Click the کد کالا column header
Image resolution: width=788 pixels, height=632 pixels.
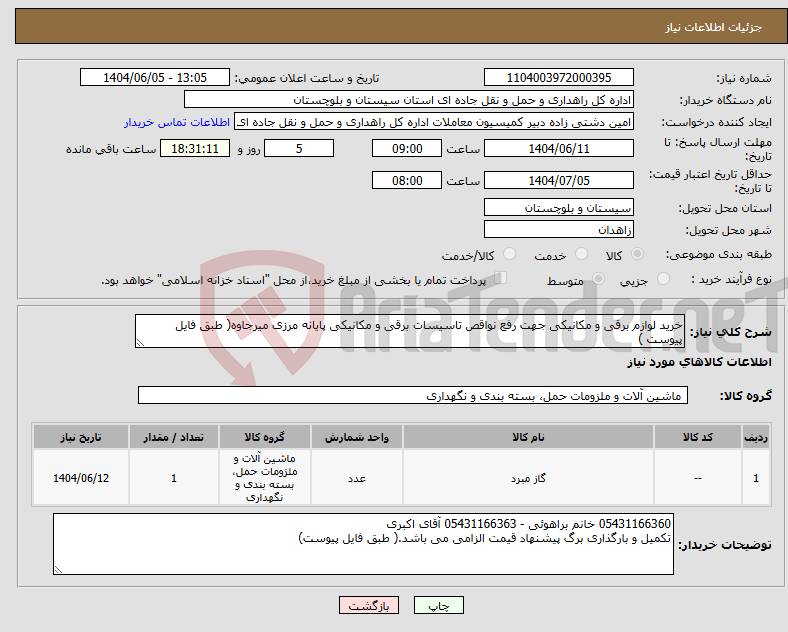pos(698,437)
